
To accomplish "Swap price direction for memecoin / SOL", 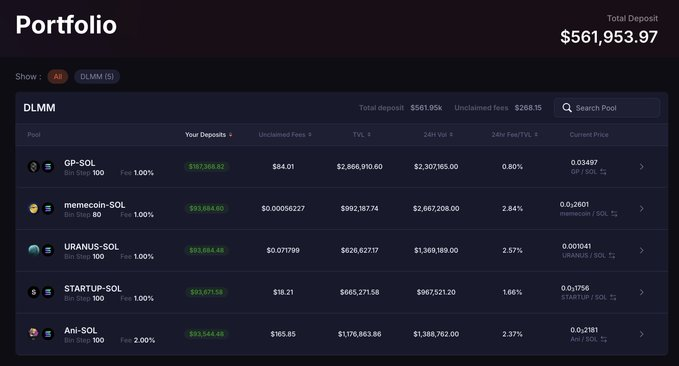I will pyautogui.click(x=614, y=214).
